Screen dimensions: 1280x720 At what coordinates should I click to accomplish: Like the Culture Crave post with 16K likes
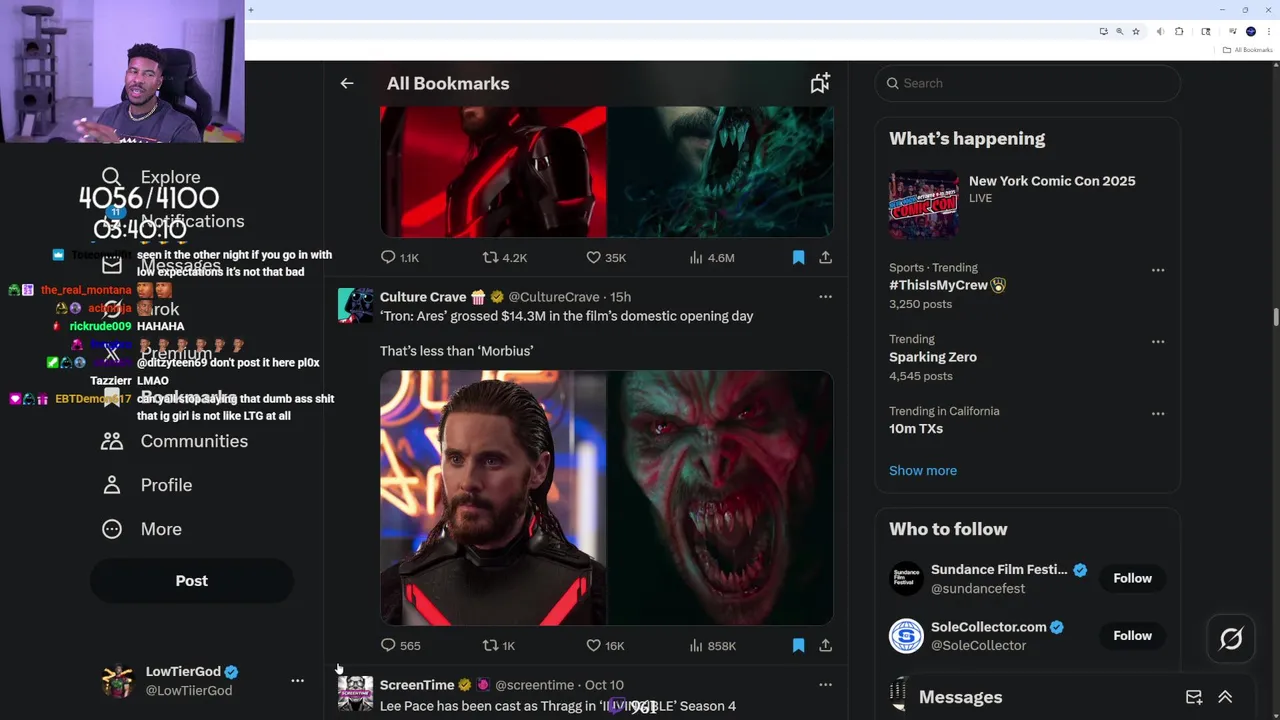pyautogui.click(x=606, y=646)
